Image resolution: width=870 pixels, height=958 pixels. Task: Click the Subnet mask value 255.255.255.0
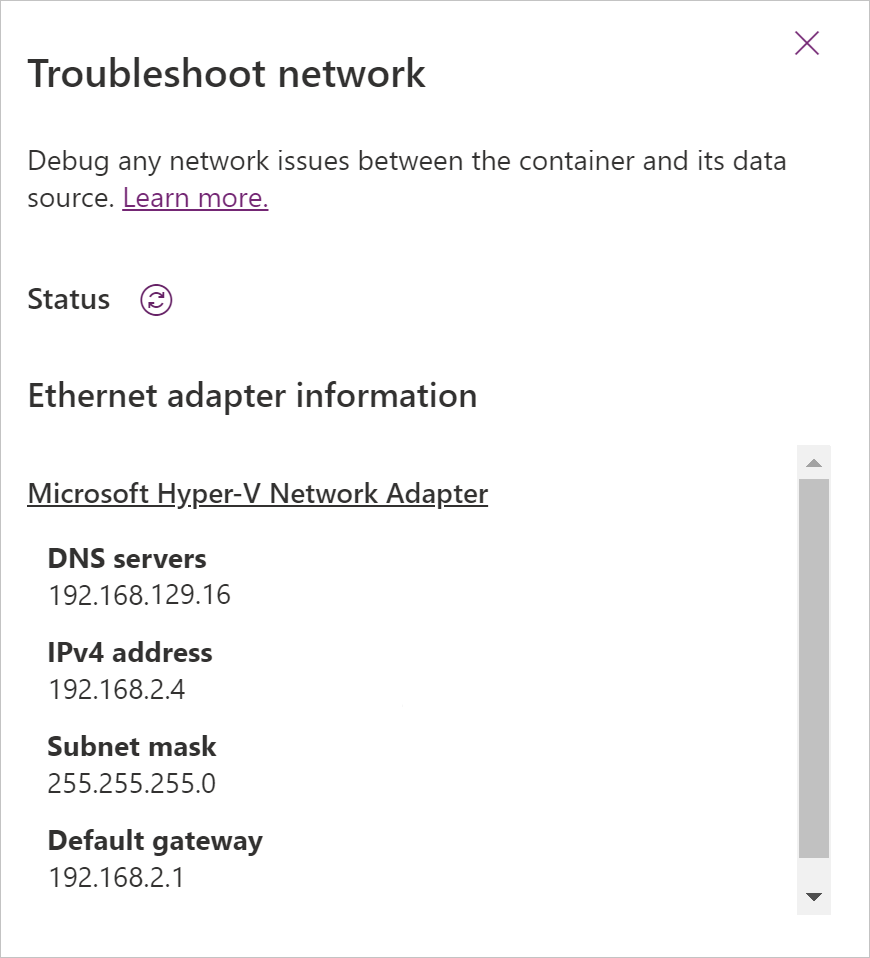click(x=133, y=782)
